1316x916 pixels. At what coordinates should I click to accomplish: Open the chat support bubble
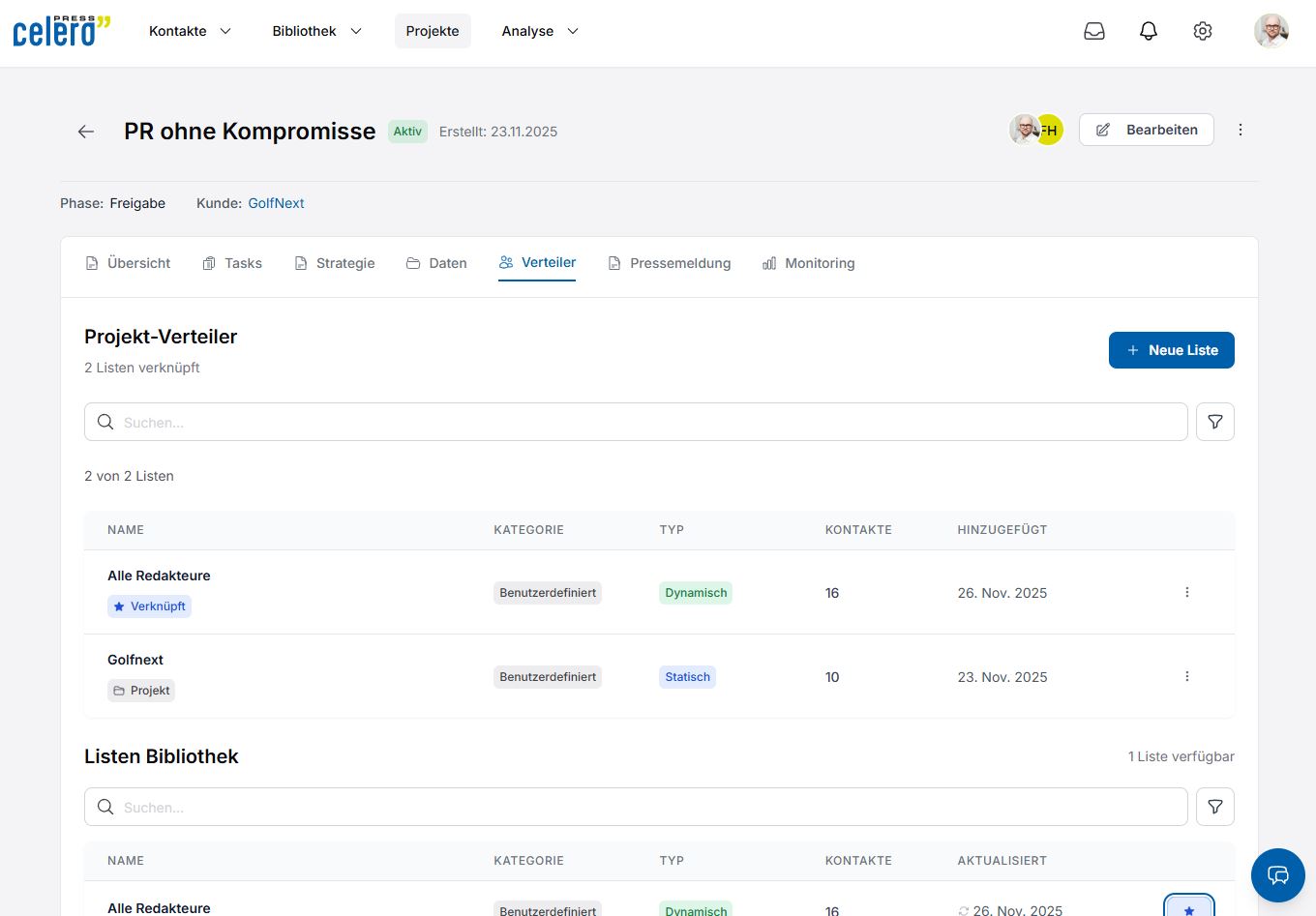[1277, 875]
